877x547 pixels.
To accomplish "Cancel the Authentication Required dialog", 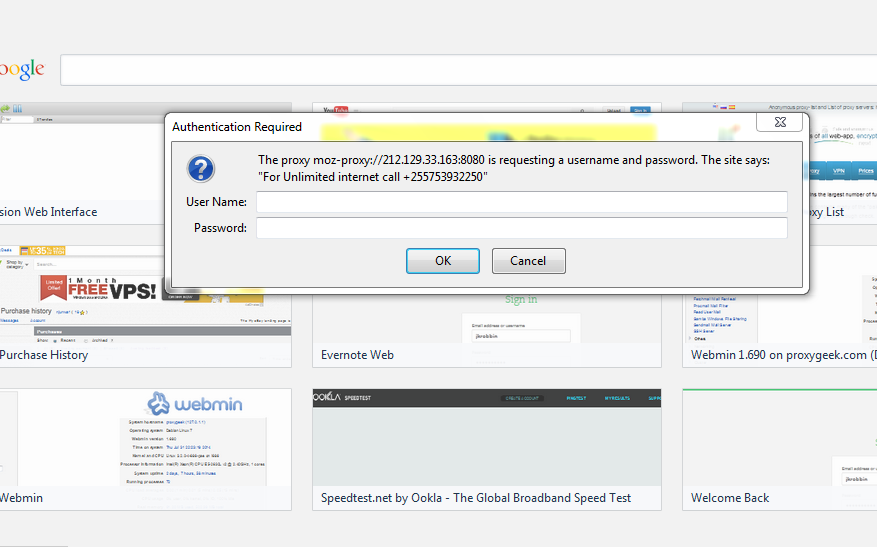I will coord(529,261).
